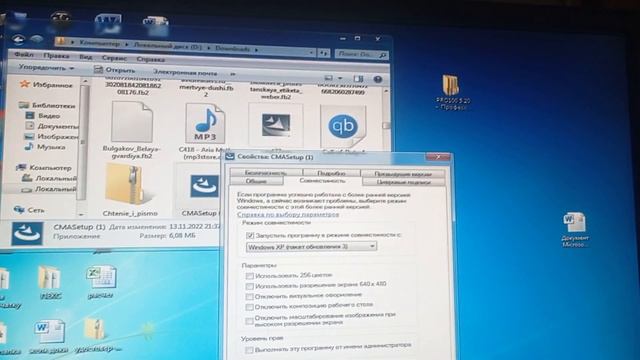Open the Файл menu

click(24, 54)
